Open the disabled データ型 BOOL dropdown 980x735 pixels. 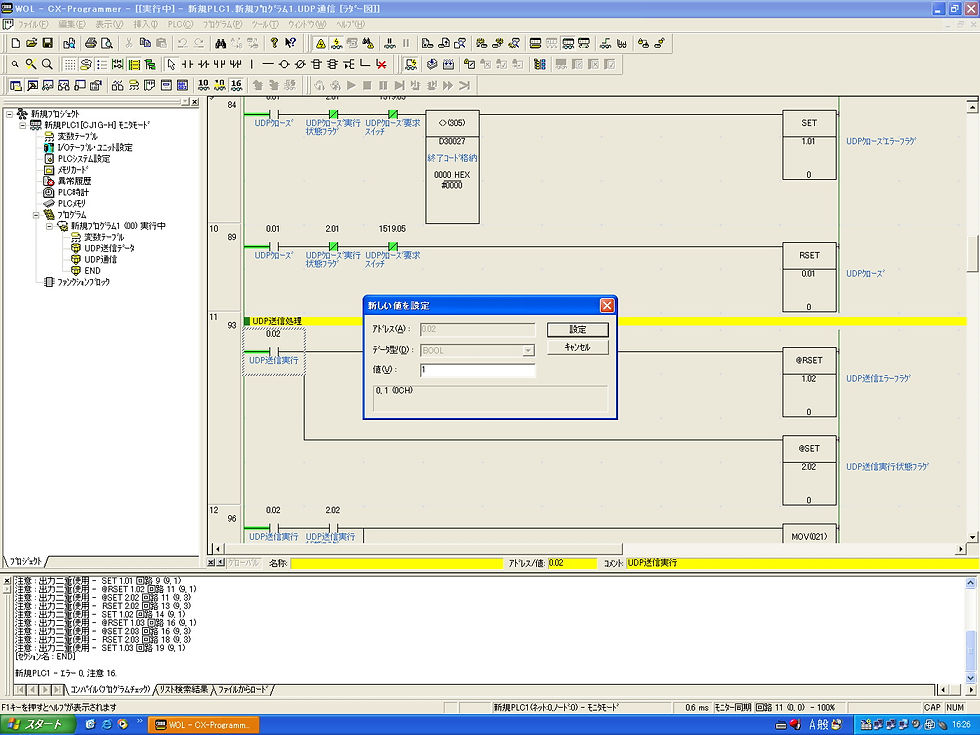click(x=528, y=351)
